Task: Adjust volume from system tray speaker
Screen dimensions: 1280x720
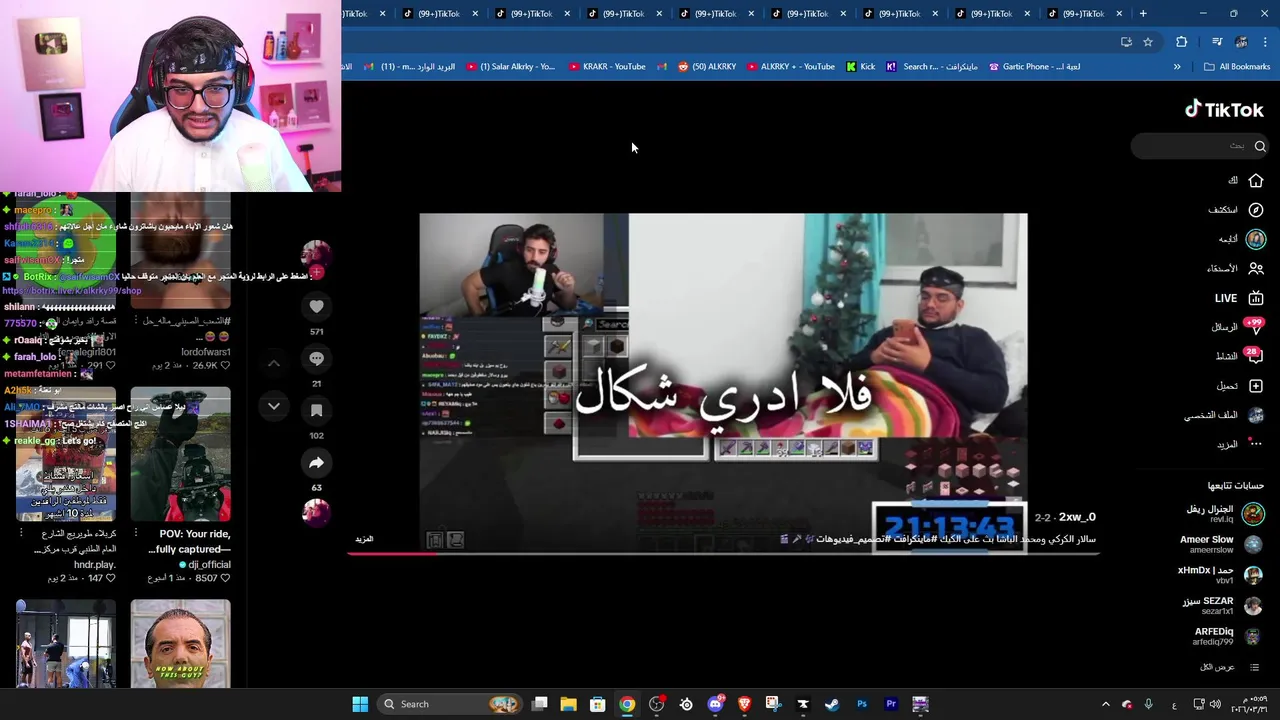Action: click(1216, 704)
